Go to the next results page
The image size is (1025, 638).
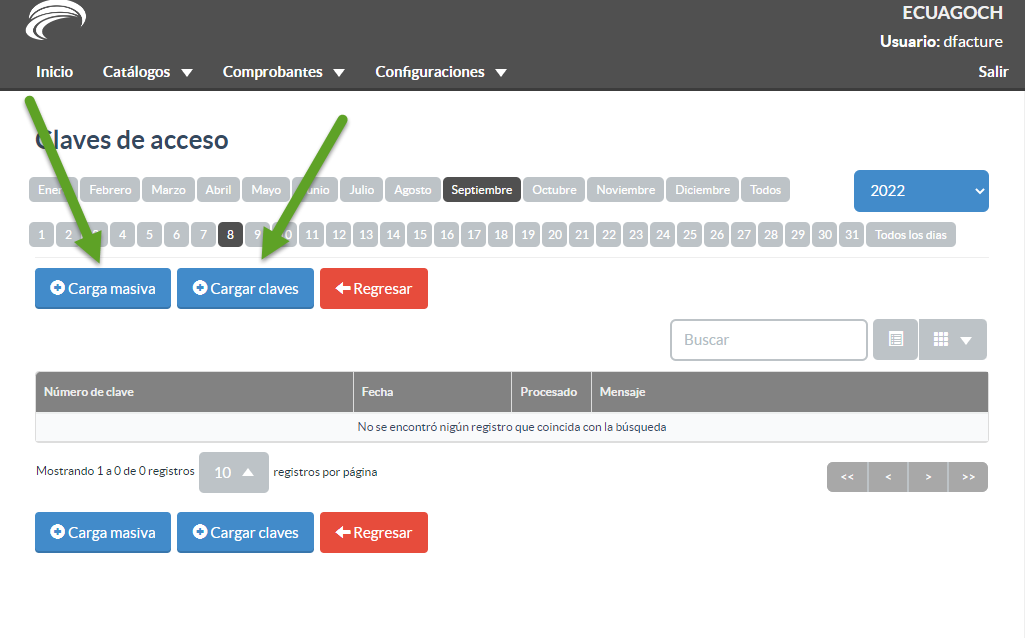pos(928,477)
